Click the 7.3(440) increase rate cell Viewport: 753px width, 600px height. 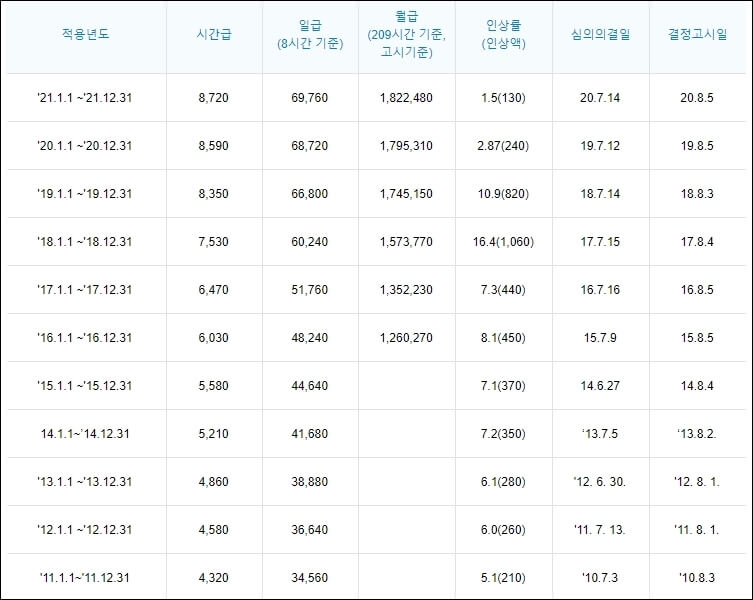503,290
